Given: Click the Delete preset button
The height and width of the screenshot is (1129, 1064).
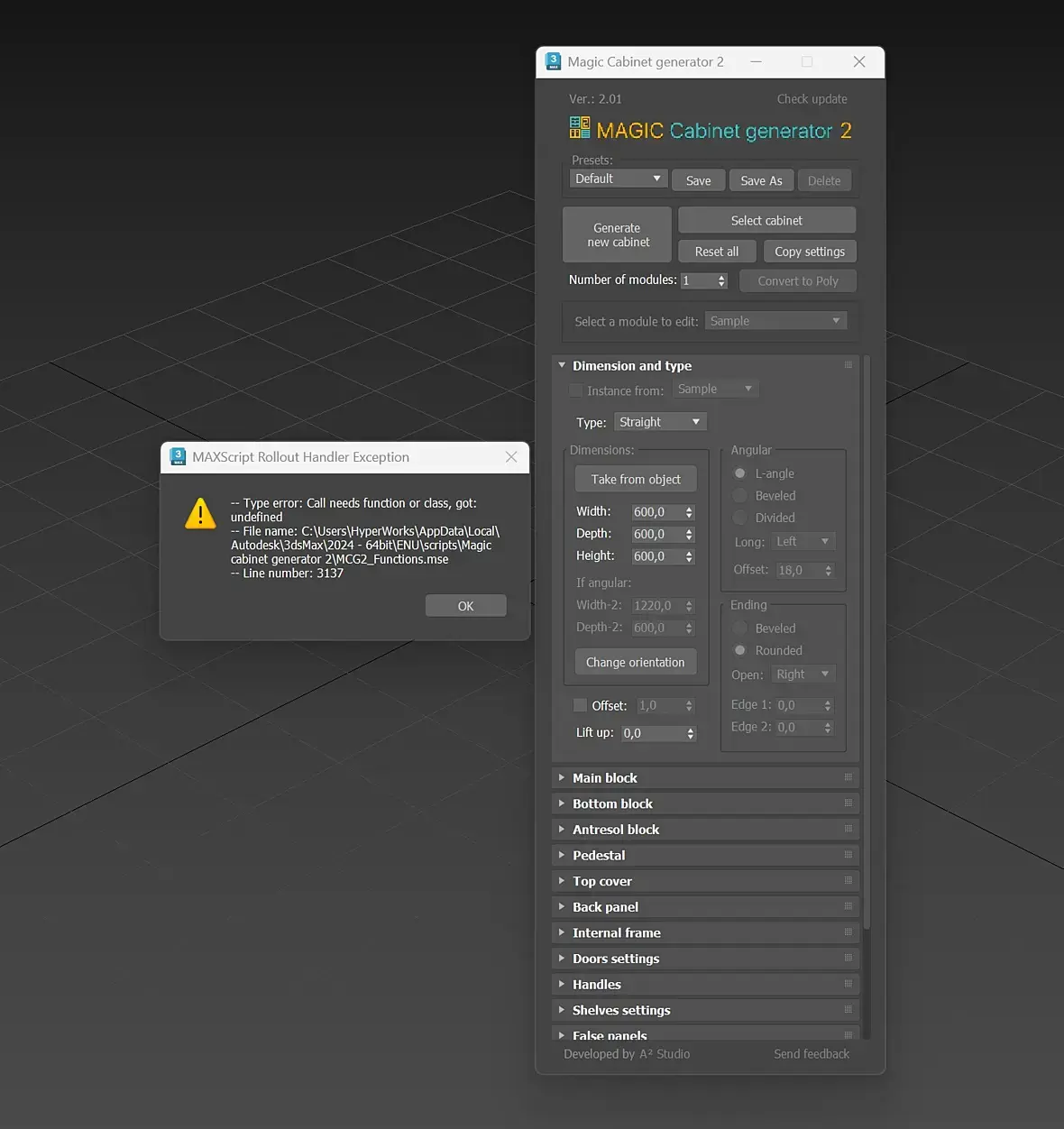Looking at the screenshot, I should point(824,180).
